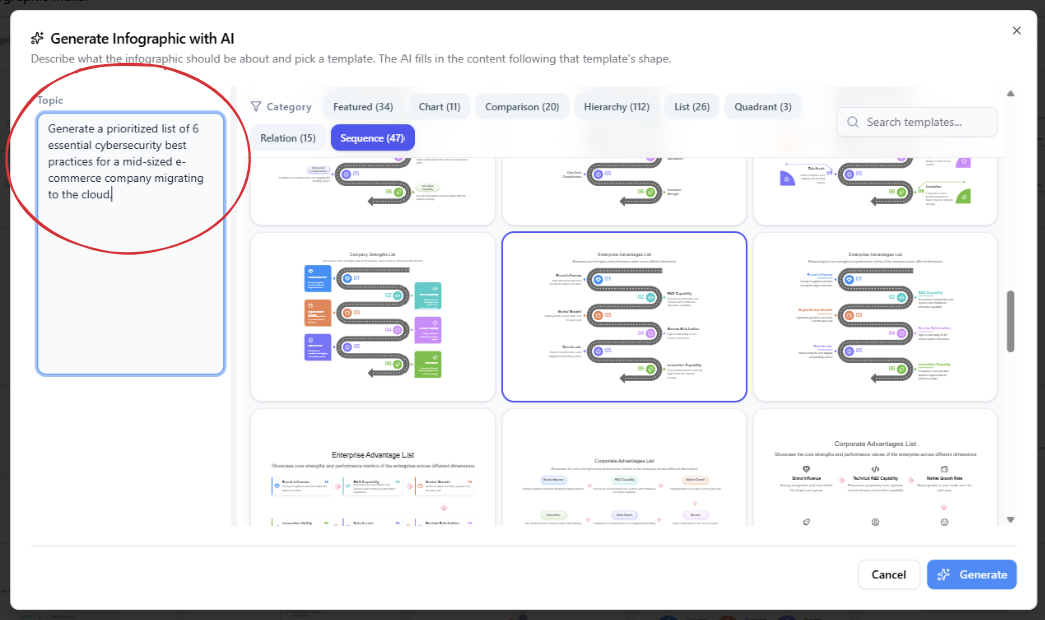Close the Generate Infographic dialog
Screen dimensions: 1045x620
1016,31
